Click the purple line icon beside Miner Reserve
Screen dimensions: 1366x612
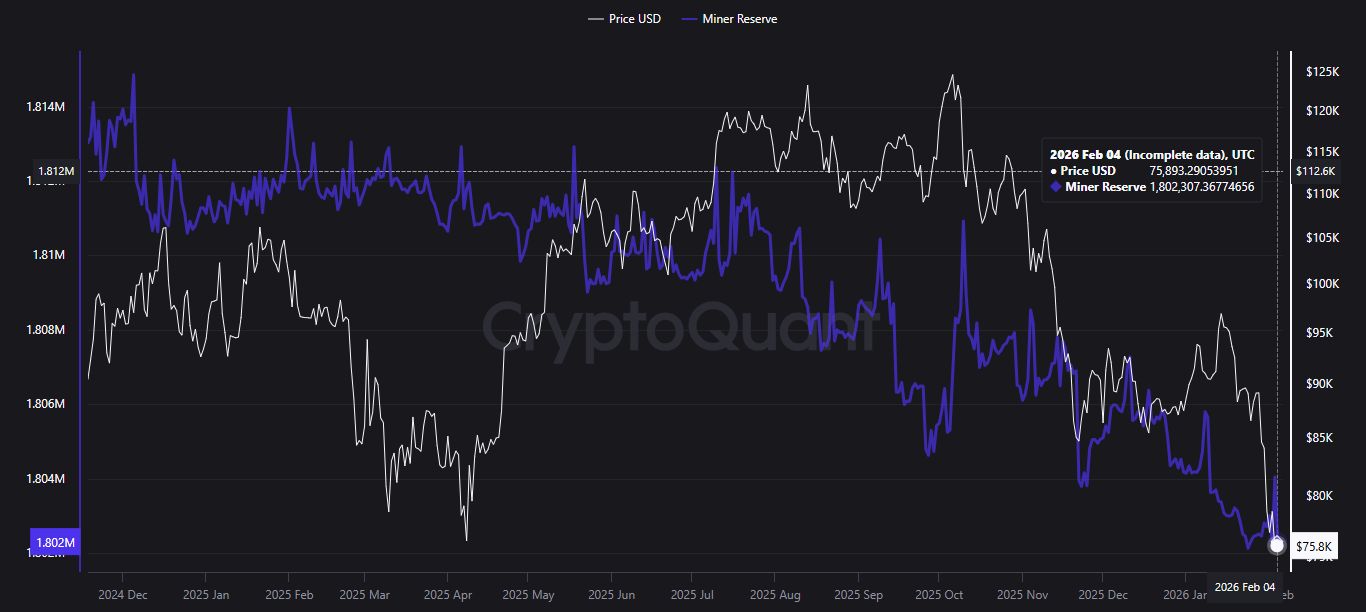coord(688,19)
